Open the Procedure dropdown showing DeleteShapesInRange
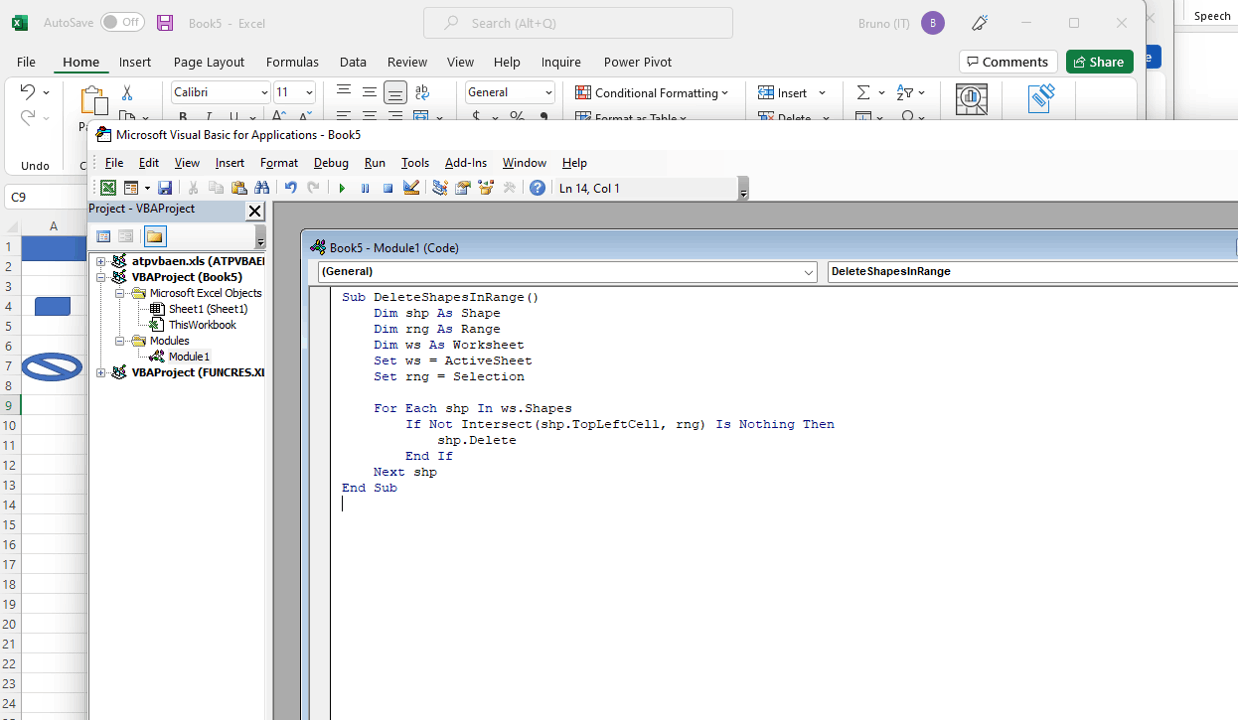The width and height of the screenshot is (1238, 720). pyautogui.click(x=1030, y=272)
